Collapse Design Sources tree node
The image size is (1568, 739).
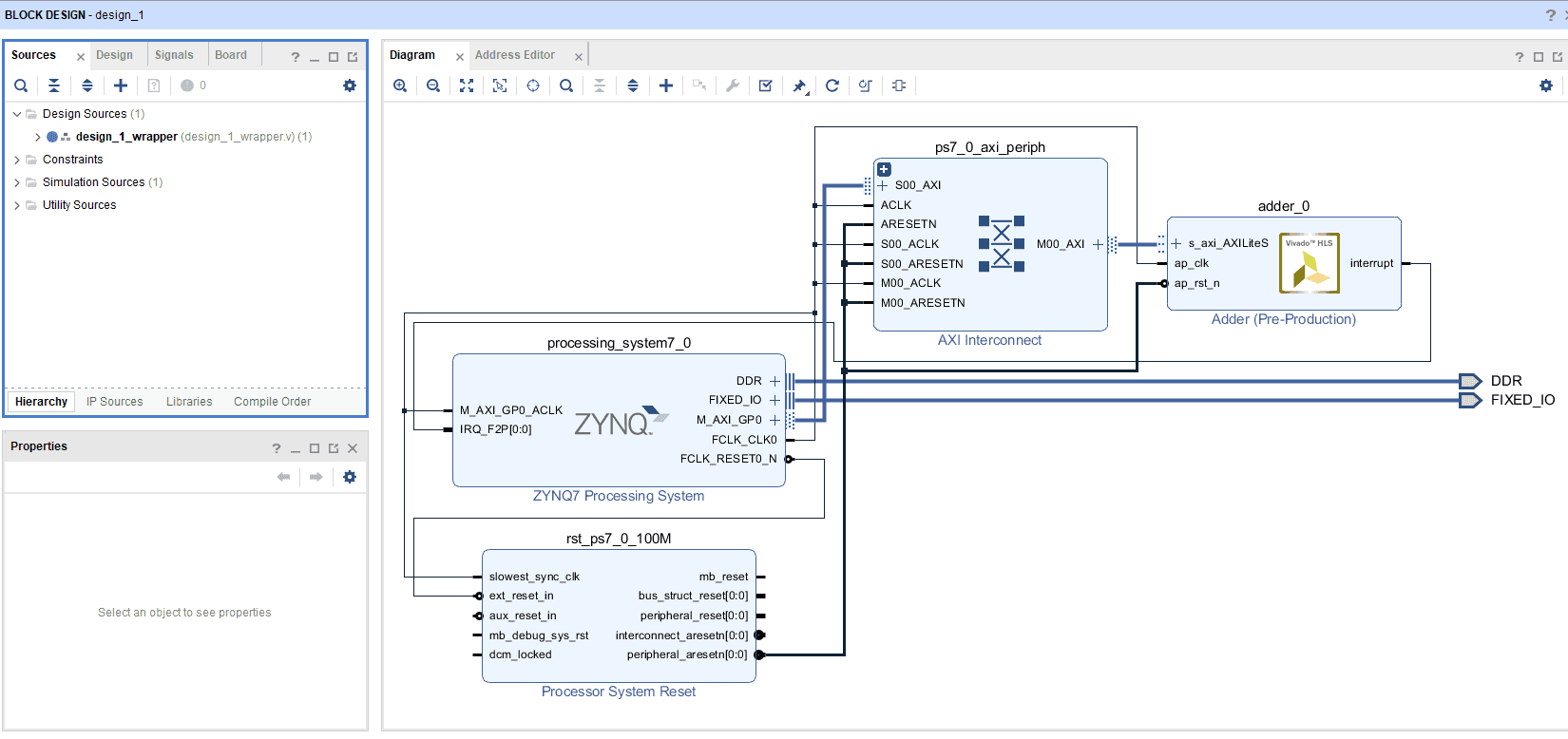(17, 114)
